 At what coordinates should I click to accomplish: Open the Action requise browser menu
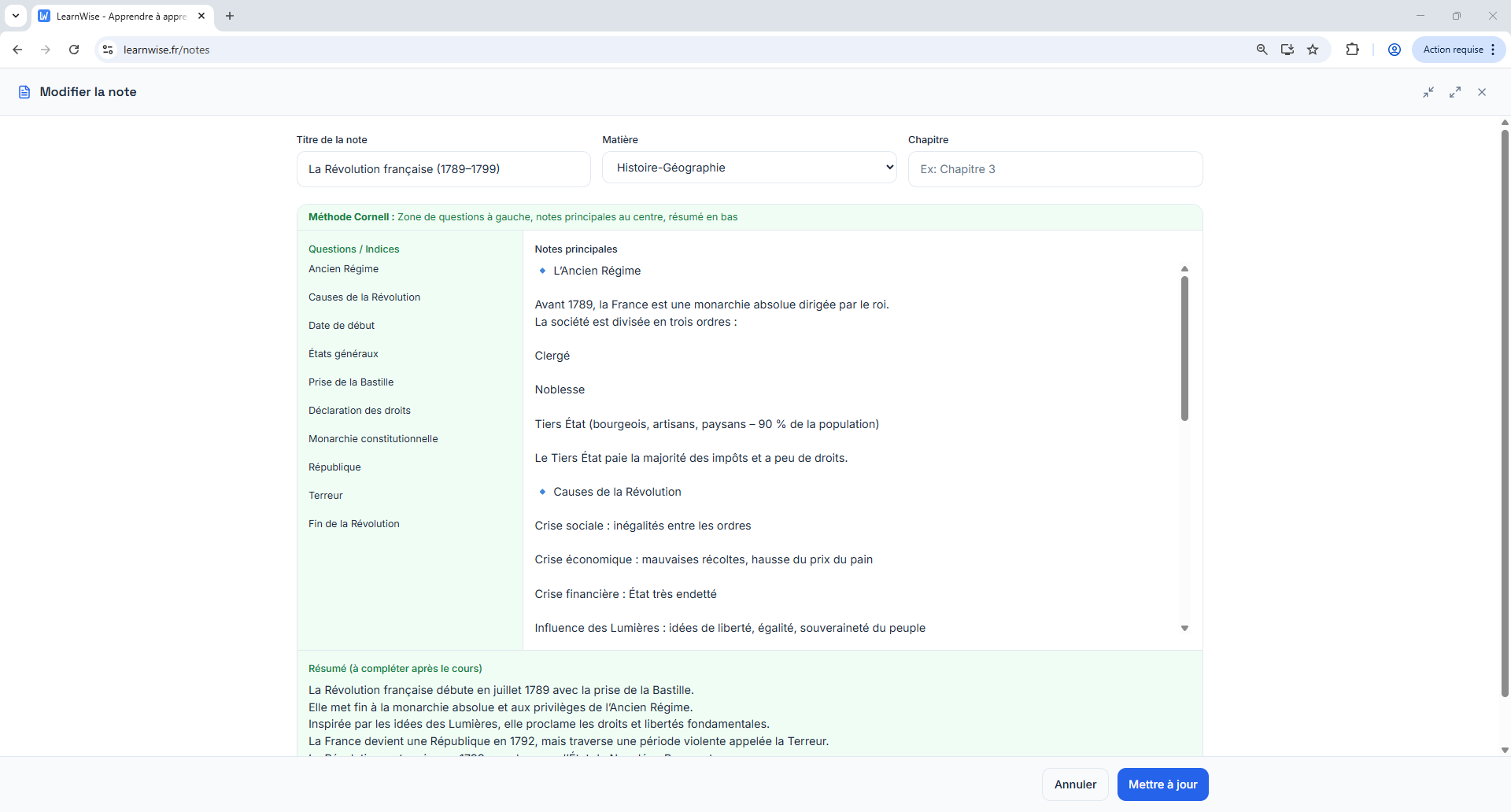point(1458,50)
